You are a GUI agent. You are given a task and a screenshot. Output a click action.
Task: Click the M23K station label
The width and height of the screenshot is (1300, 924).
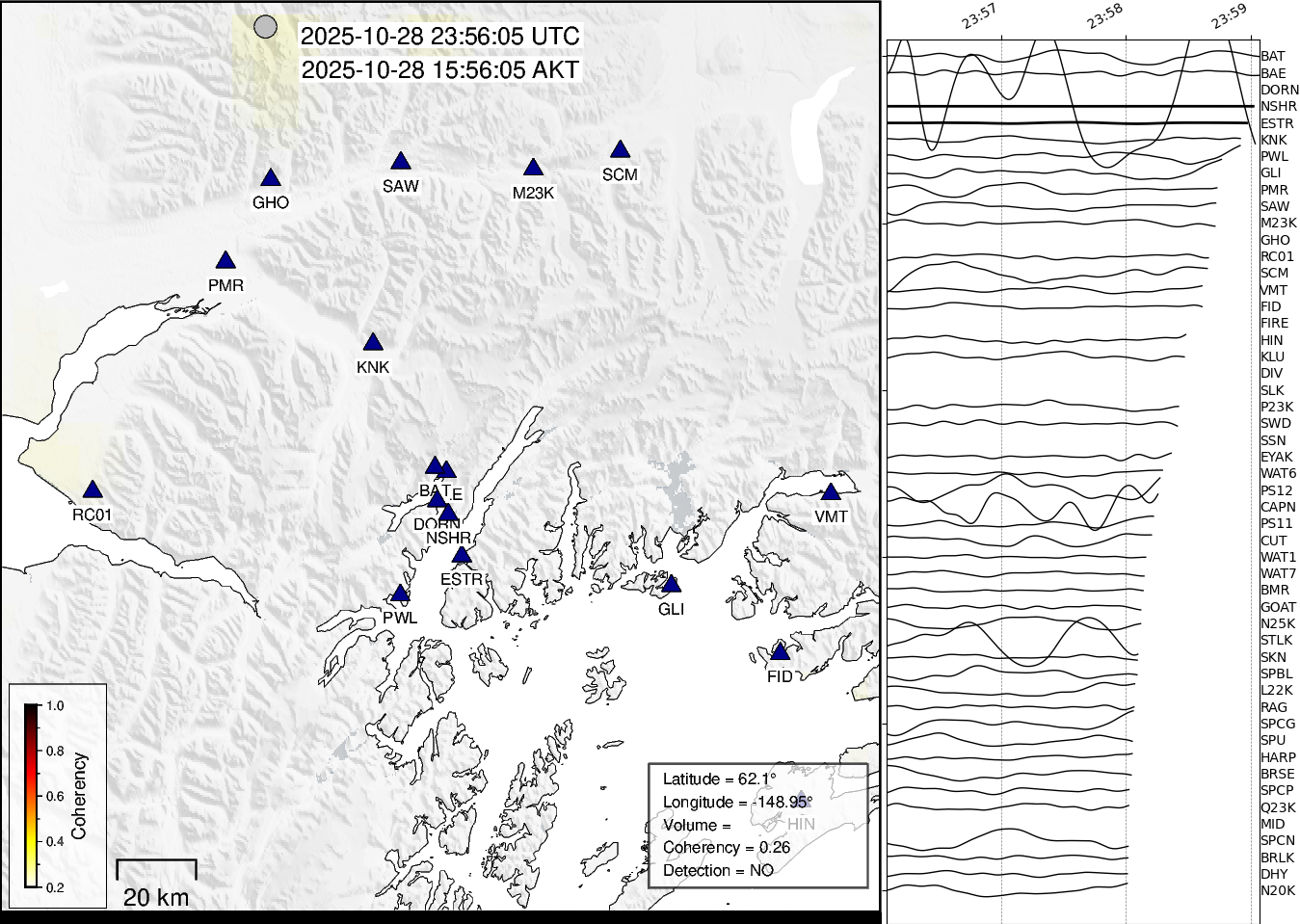pyautogui.click(x=534, y=194)
